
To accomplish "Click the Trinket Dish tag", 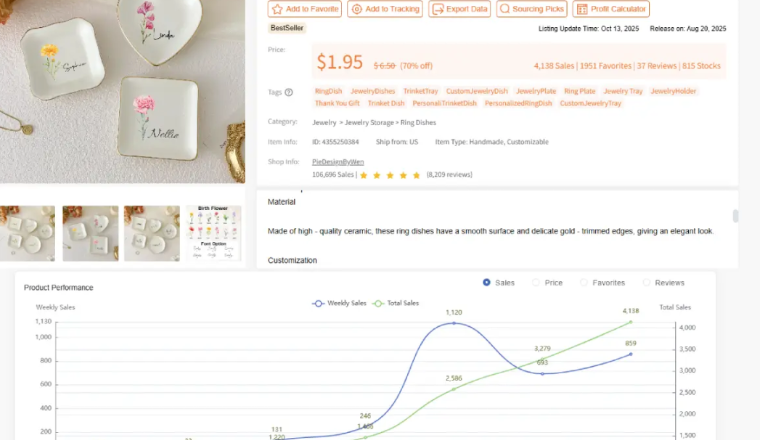I will 386,103.
